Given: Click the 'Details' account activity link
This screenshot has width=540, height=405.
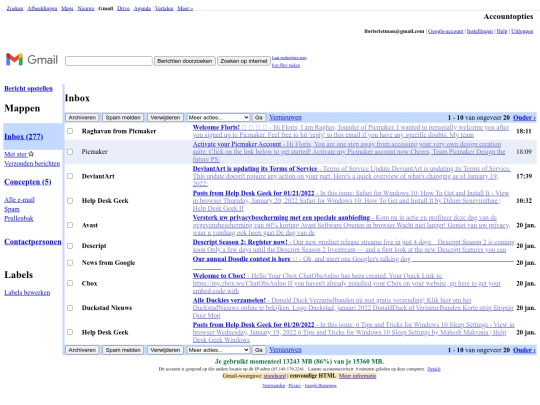Looking at the screenshot, I should [434, 369].
